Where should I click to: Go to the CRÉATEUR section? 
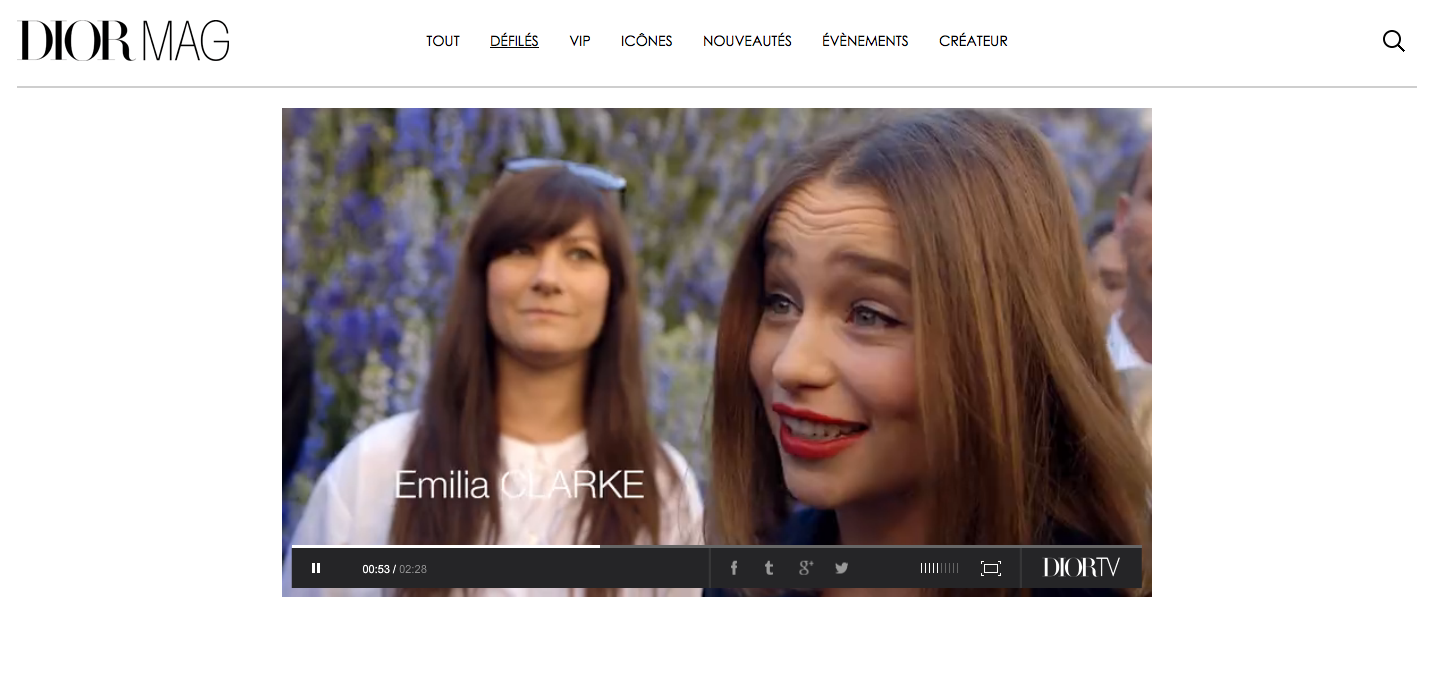coord(973,41)
